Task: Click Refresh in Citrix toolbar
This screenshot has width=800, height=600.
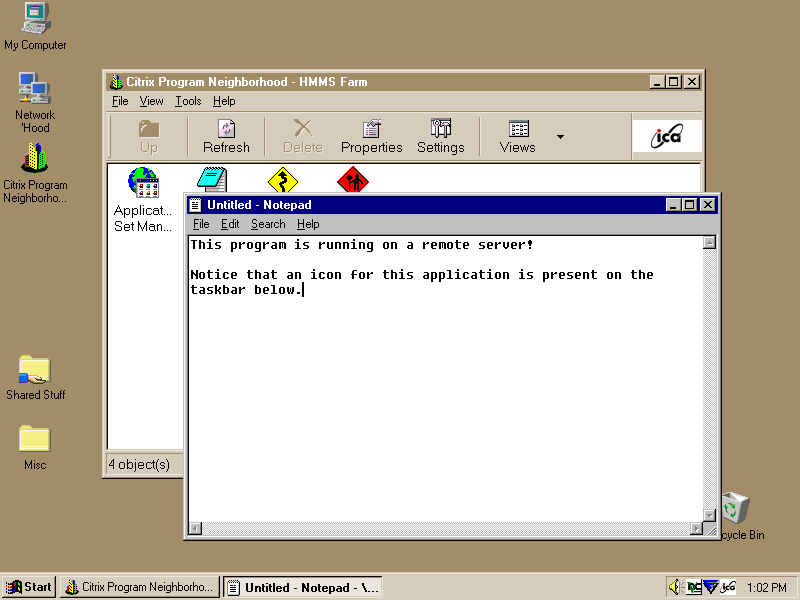Action: (227, 136)
